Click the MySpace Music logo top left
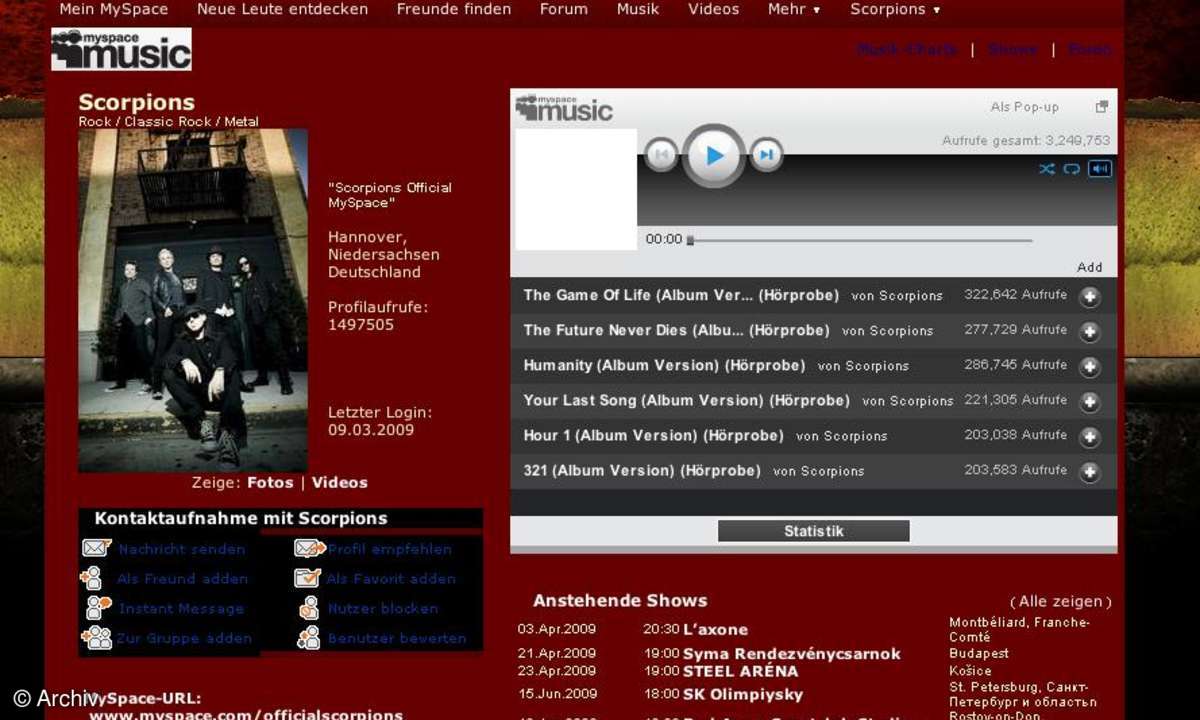The image size is (1200, 720). tap(121, 49)
